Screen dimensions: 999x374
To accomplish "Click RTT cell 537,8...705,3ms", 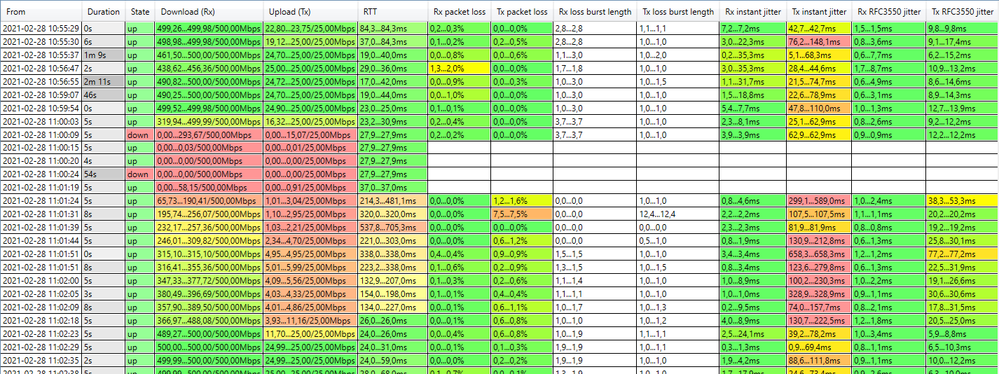I will [392, 227].
